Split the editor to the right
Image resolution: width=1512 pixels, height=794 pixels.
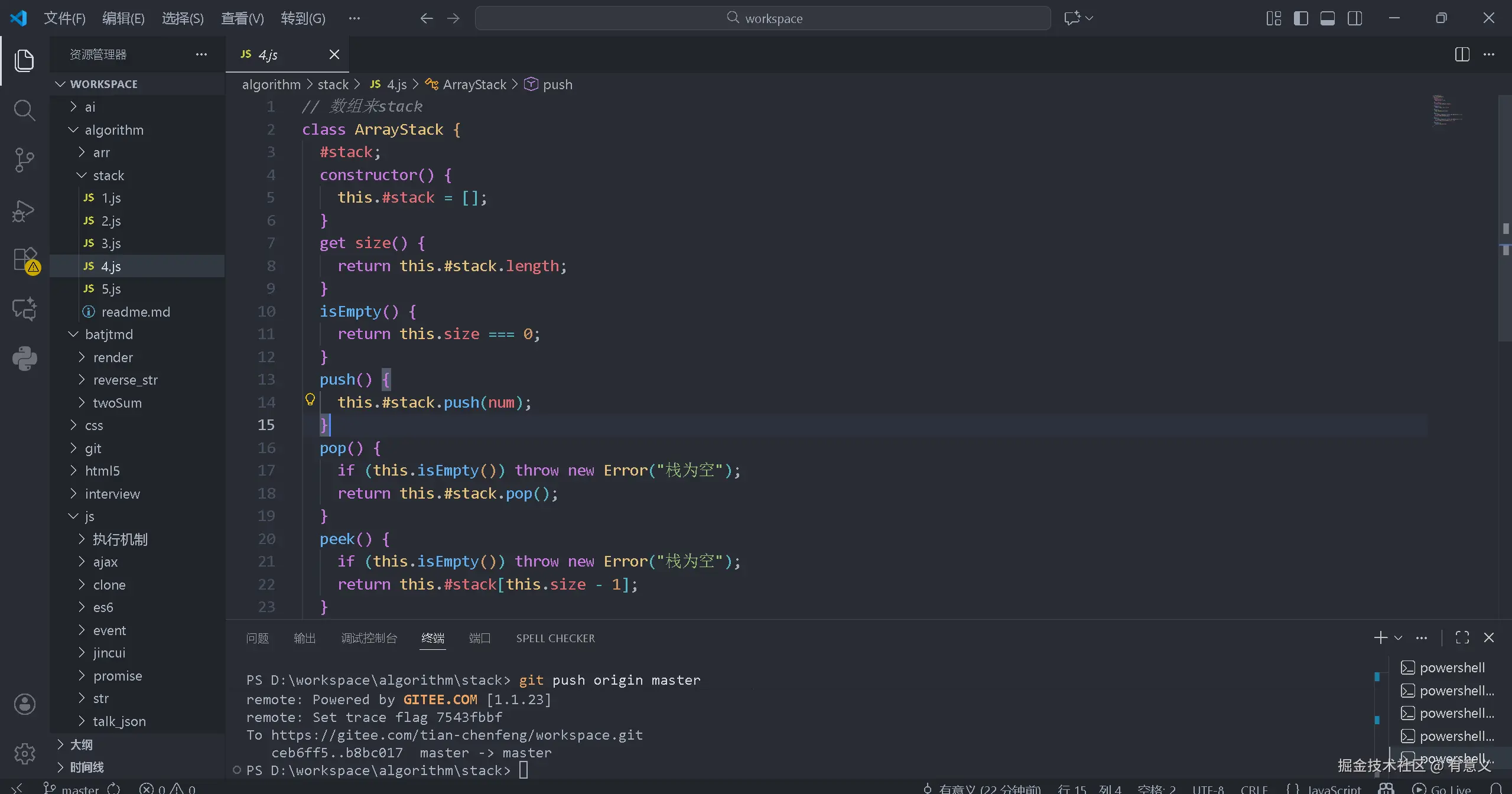[1462, 54]
